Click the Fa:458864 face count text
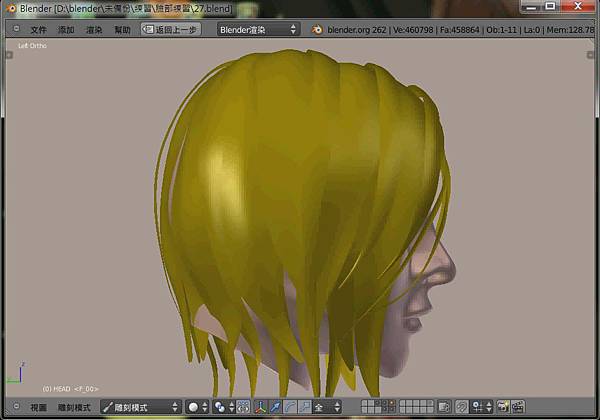The image size is (600, 420). pyautogui.click(x=459, y=29)
